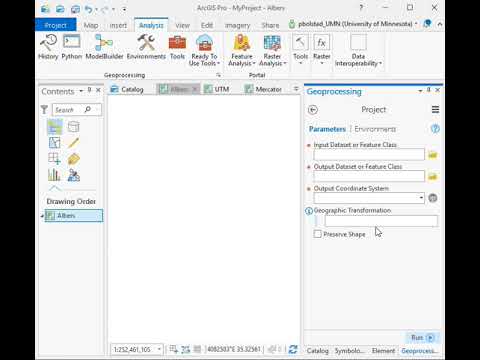Viewport: 480px width, 360px height.
Task: List layers by editing
Action: [74, 143]
